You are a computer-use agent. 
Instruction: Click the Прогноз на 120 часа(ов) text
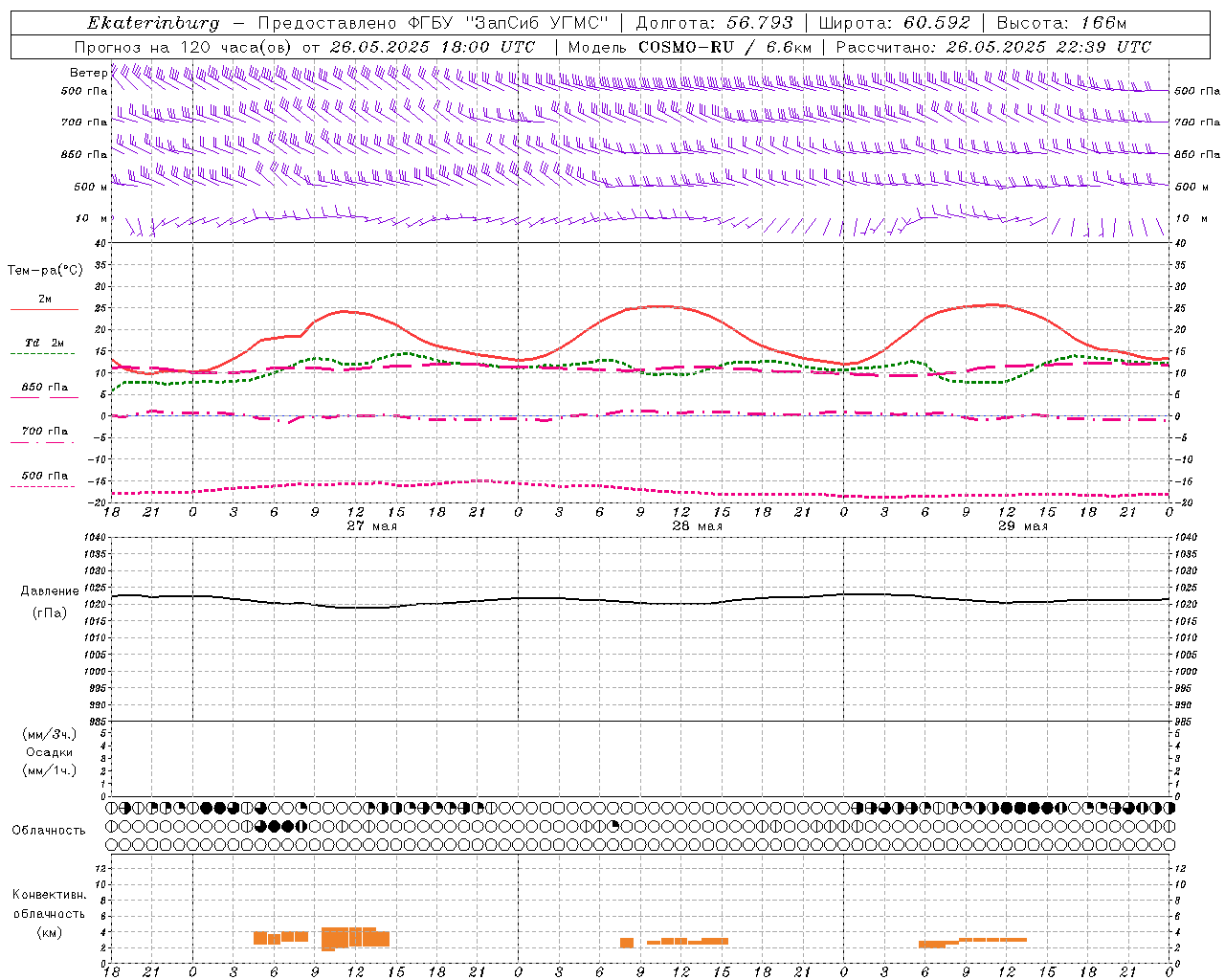pyautogui.click(x=184, y=47)
